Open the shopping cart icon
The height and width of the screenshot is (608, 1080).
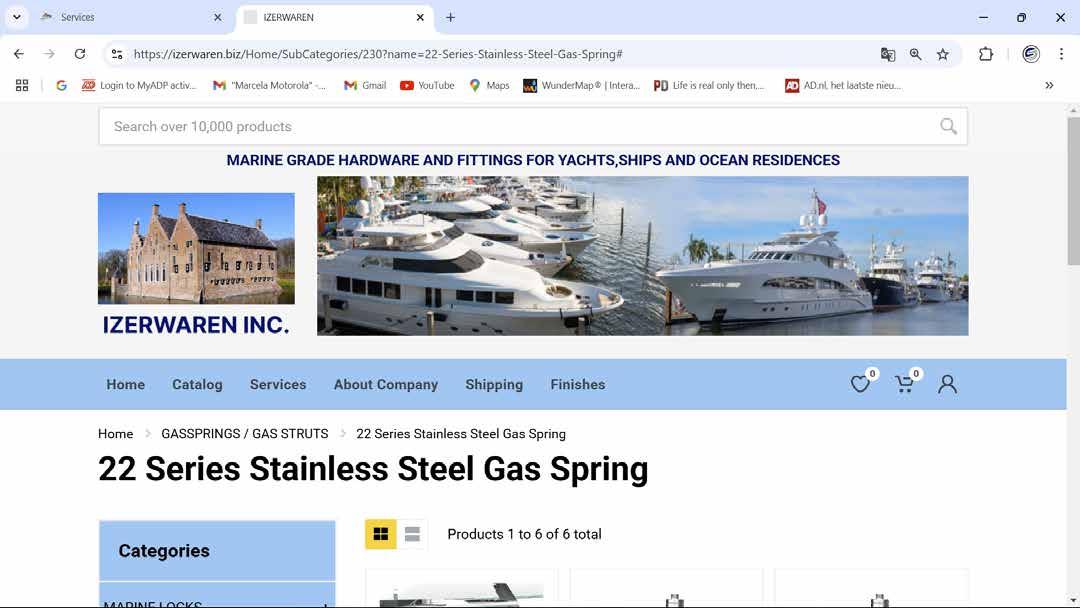[x=905, y=384]
